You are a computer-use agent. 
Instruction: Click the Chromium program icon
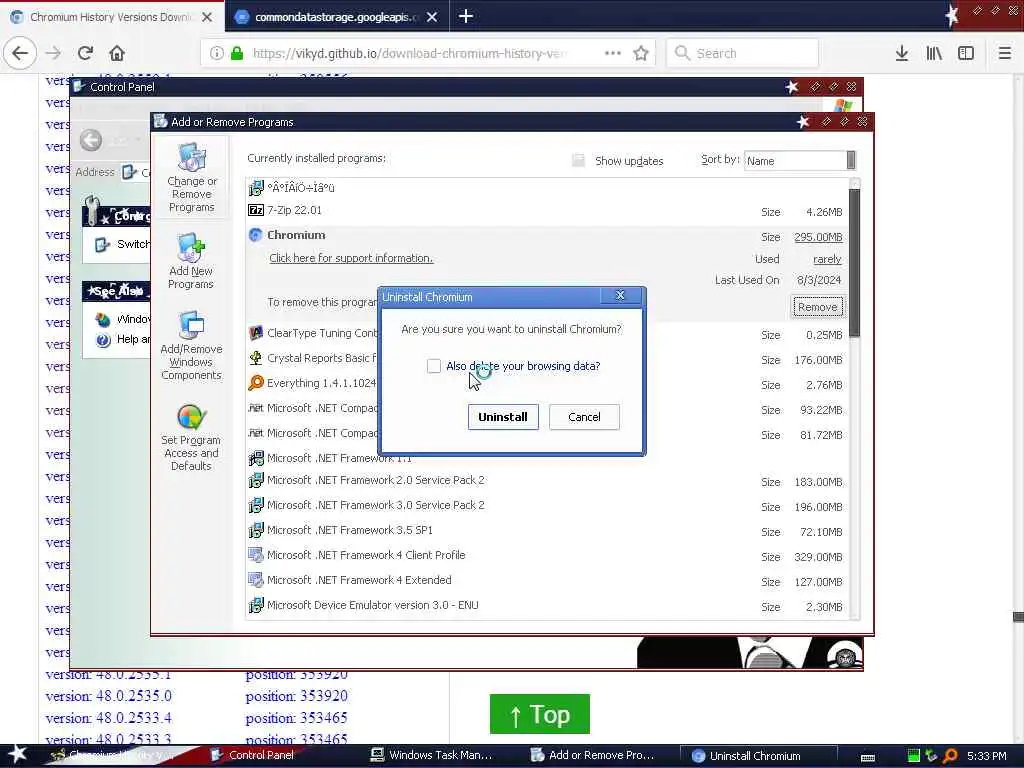click(x=256, y=235)
